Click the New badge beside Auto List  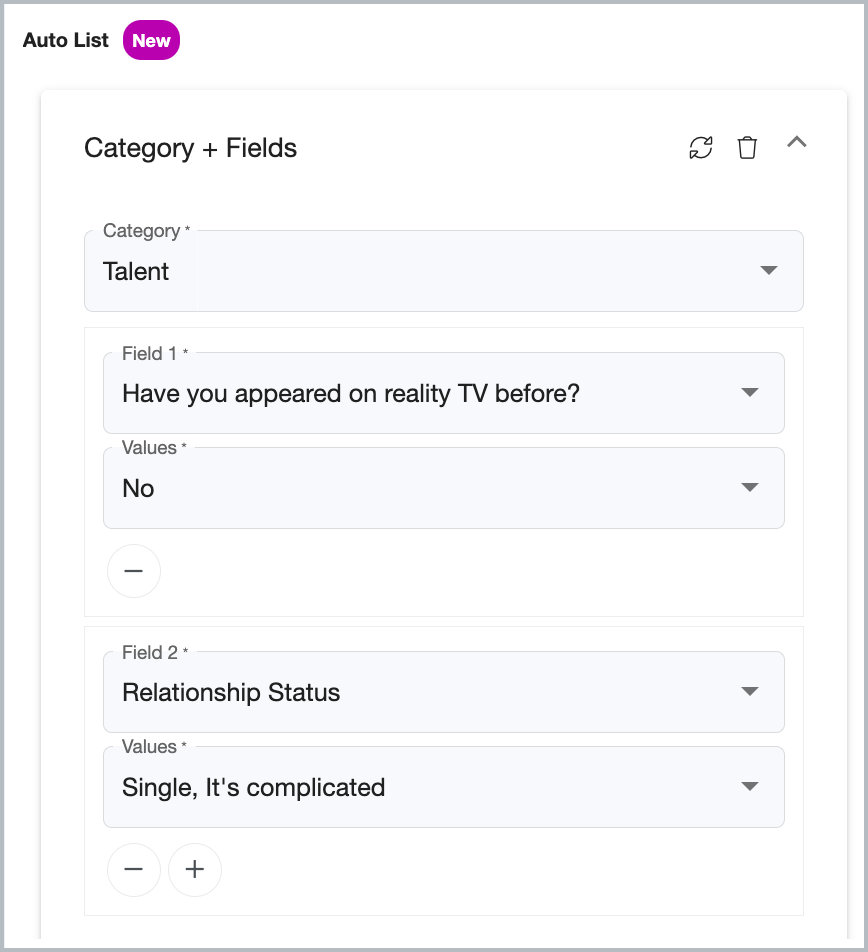pos(151,40)
